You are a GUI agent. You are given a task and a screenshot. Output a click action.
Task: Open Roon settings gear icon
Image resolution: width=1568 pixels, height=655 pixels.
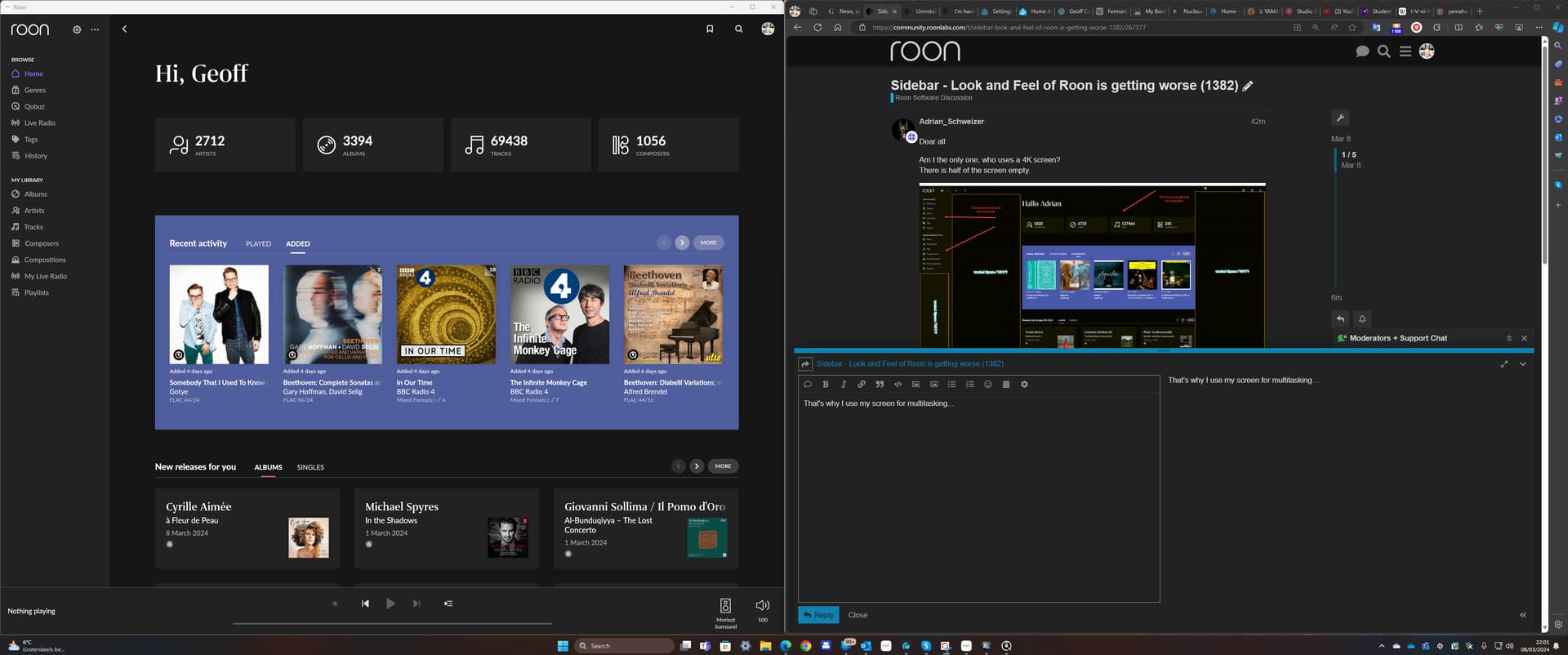coord(77,29)
